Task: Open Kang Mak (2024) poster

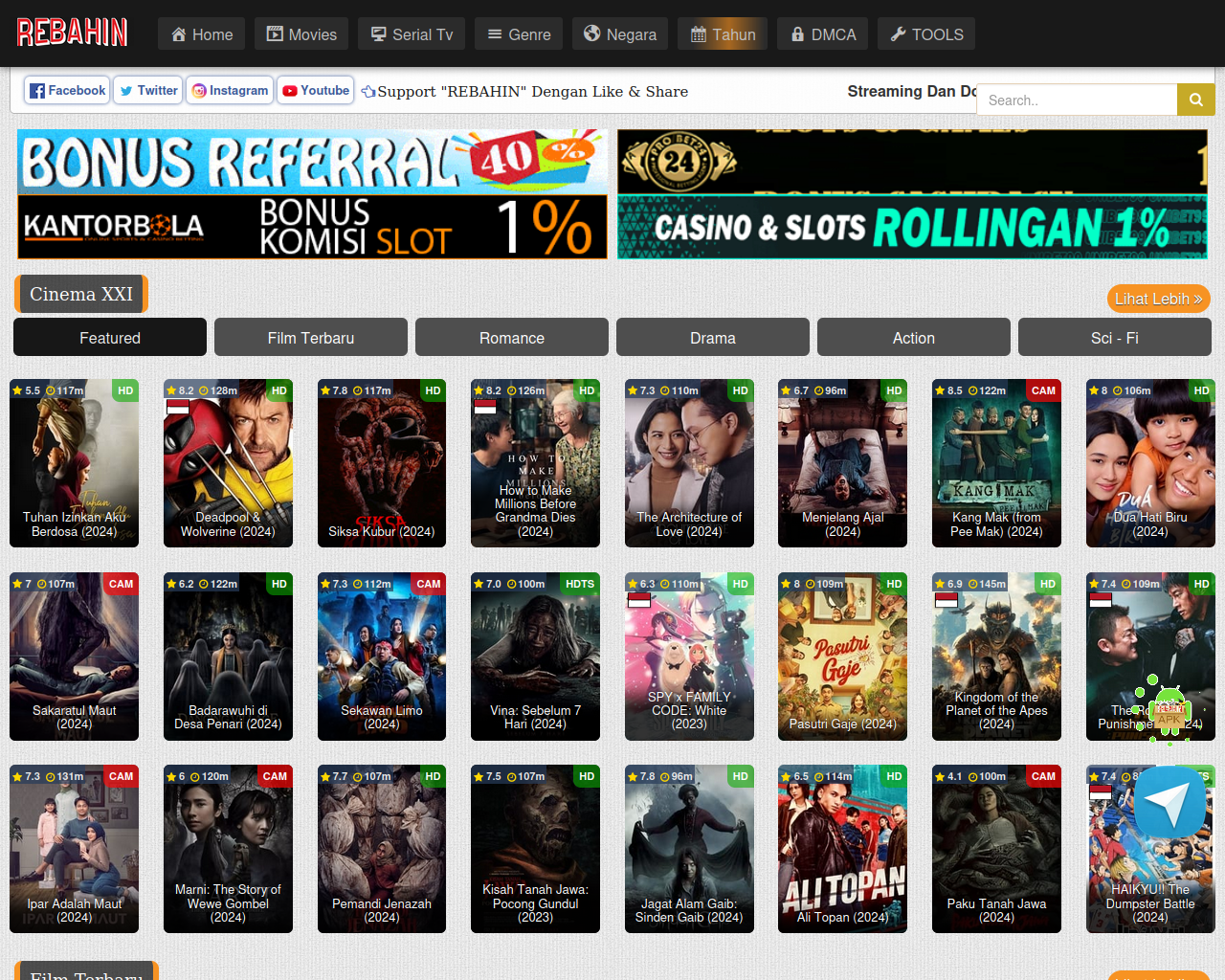Action: pyautogui.click(x=996, y=463)
